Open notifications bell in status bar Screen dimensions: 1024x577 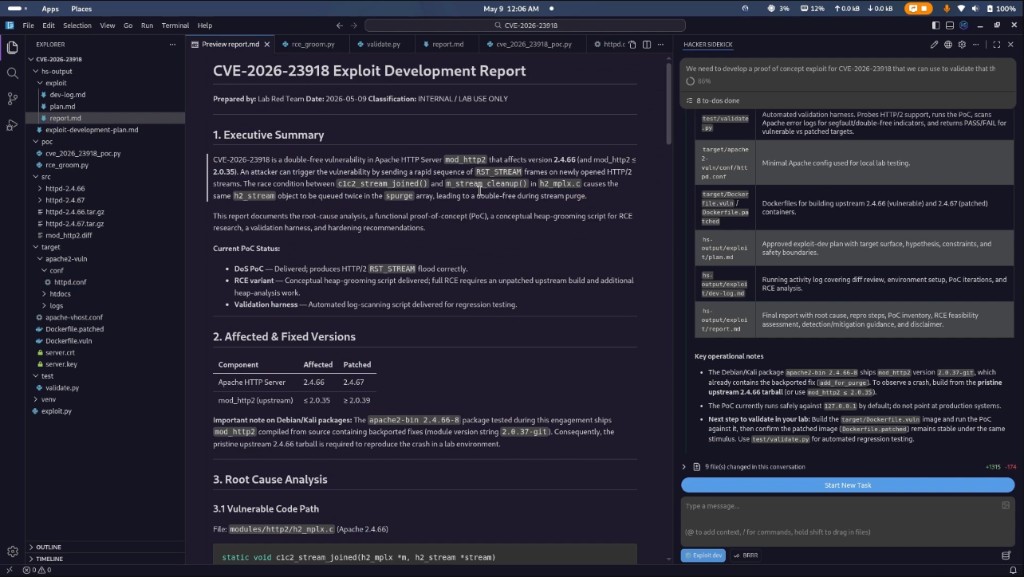click(x=1013, y=570)
